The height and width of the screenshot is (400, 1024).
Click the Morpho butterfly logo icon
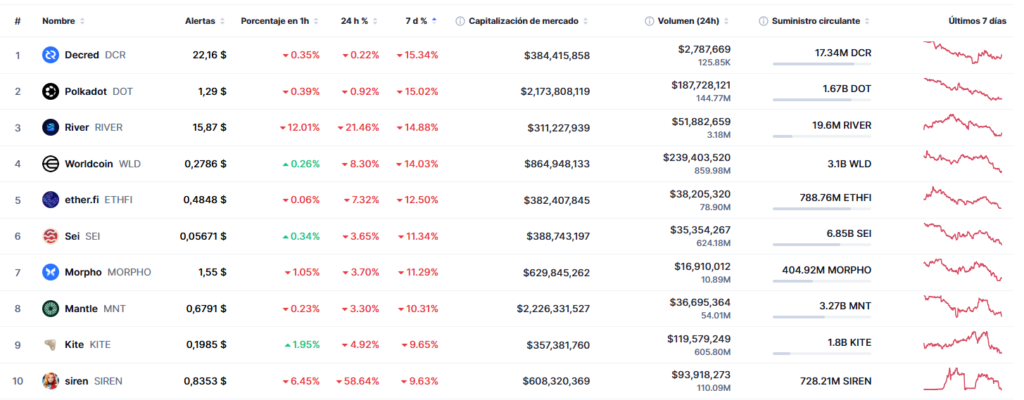tap(50, 272)
